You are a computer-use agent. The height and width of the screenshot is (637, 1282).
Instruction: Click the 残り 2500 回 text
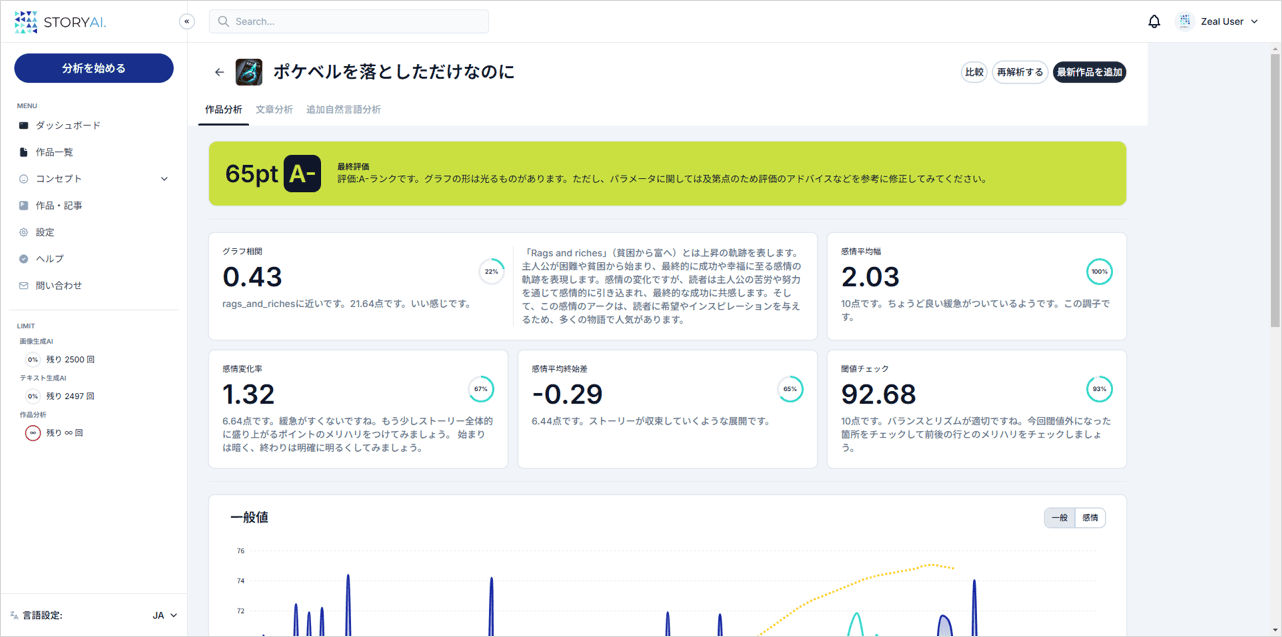click(70, 359)
